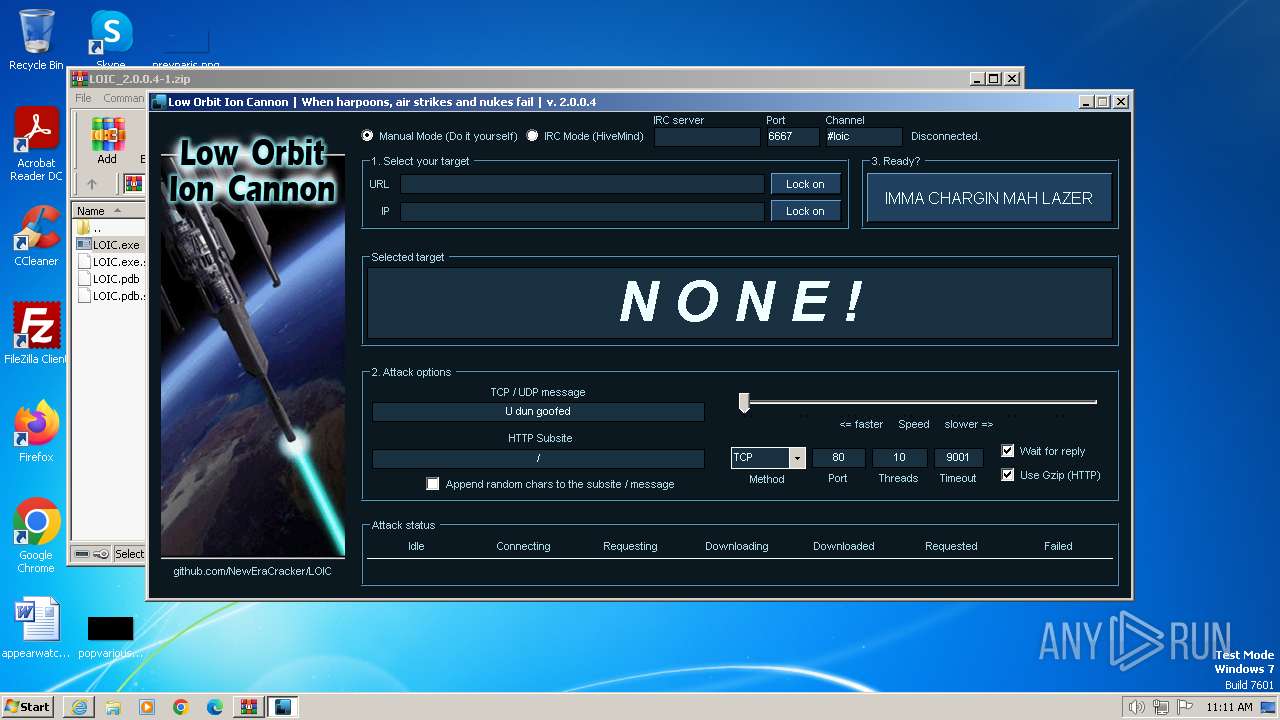Image resolution: width=1280 pixels, height=720 pixels.
Task: Open Windows Media Player taskbar icon
Action: (147, 707)
